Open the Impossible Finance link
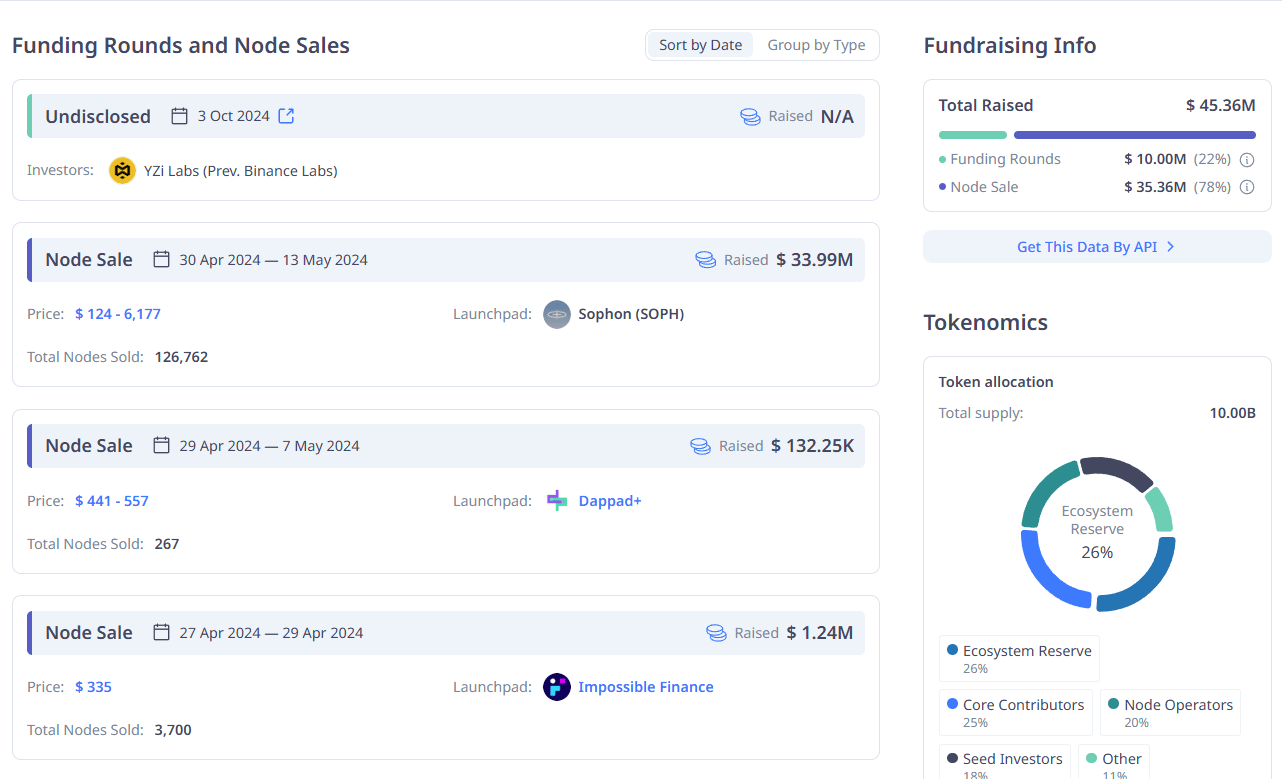The width and height of the screenshot is (1282, 779). (646, 687)
